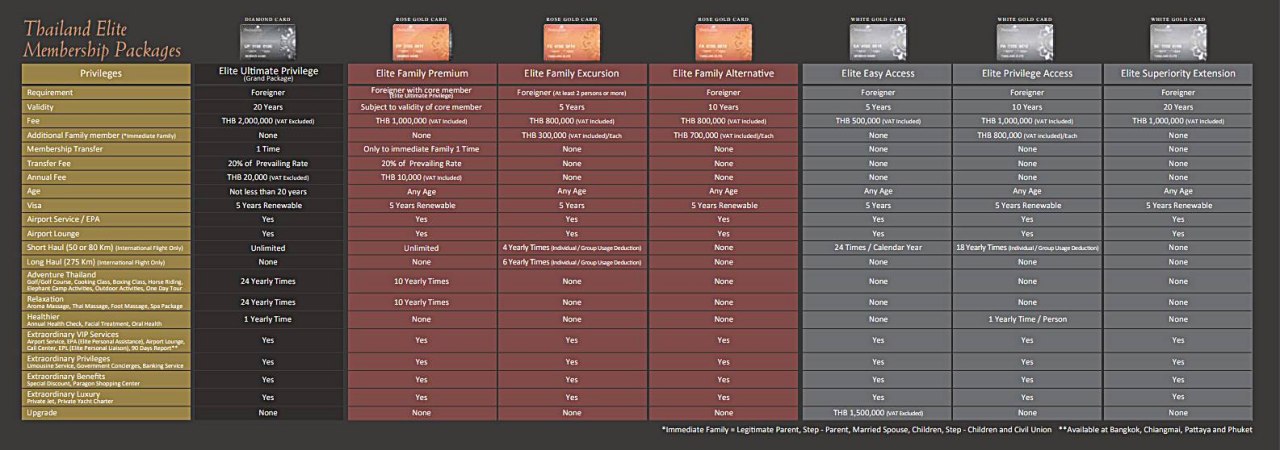Click the 'THB 20,000 (VAT Excluded)' annual fee cell
The height and width of the screenshot is (450, 1280).
[x=268, y=176]
